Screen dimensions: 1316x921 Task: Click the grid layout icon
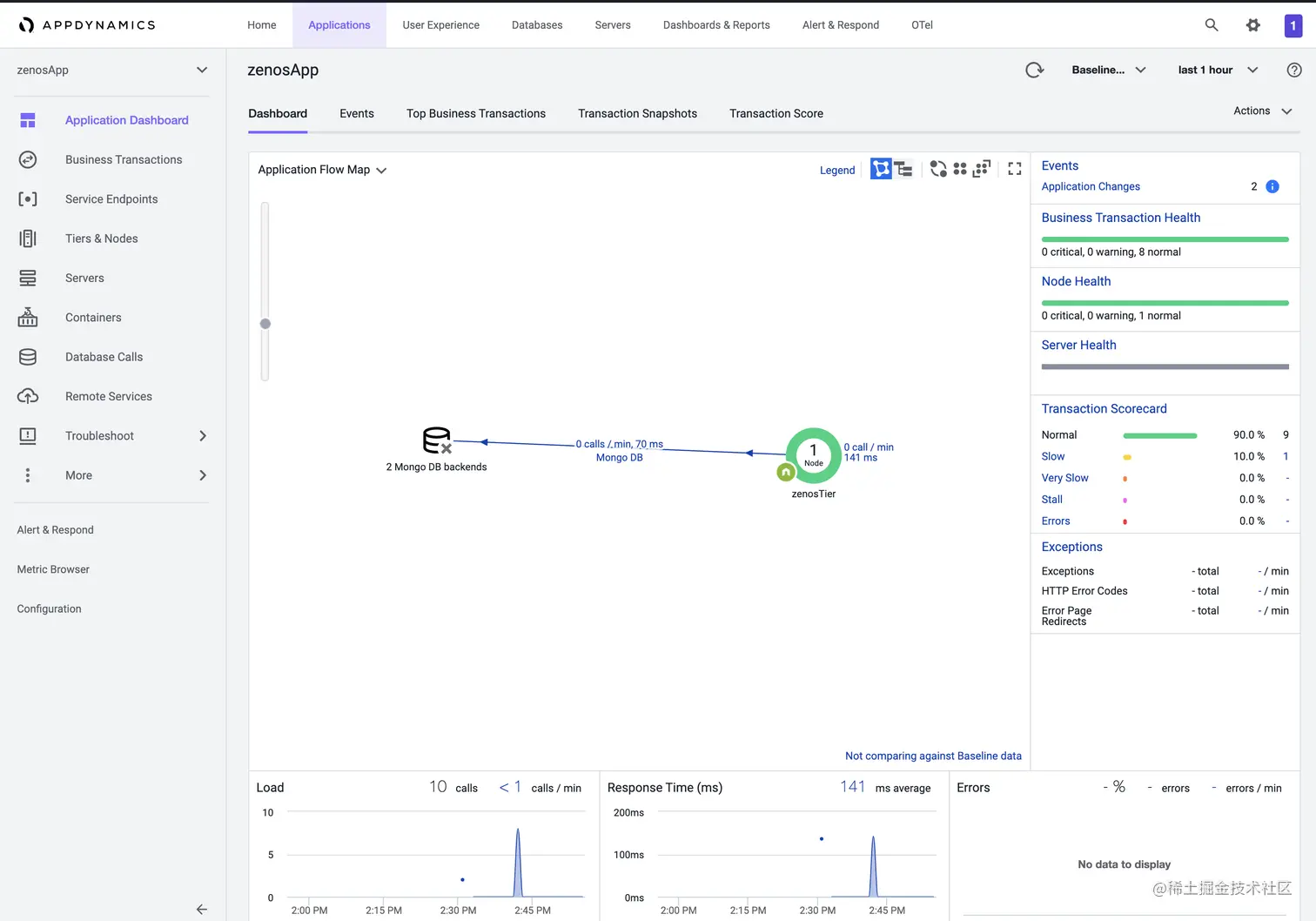click(960, 169)
